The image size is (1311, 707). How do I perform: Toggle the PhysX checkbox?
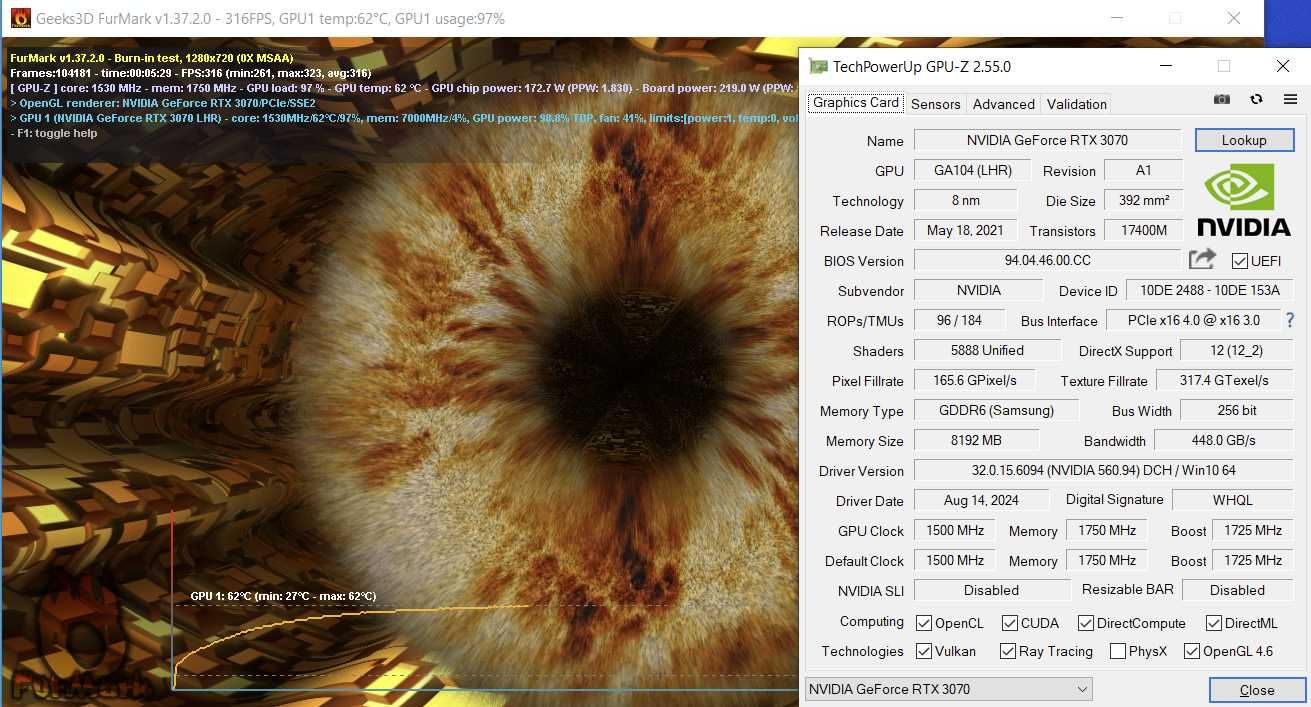1118,651
